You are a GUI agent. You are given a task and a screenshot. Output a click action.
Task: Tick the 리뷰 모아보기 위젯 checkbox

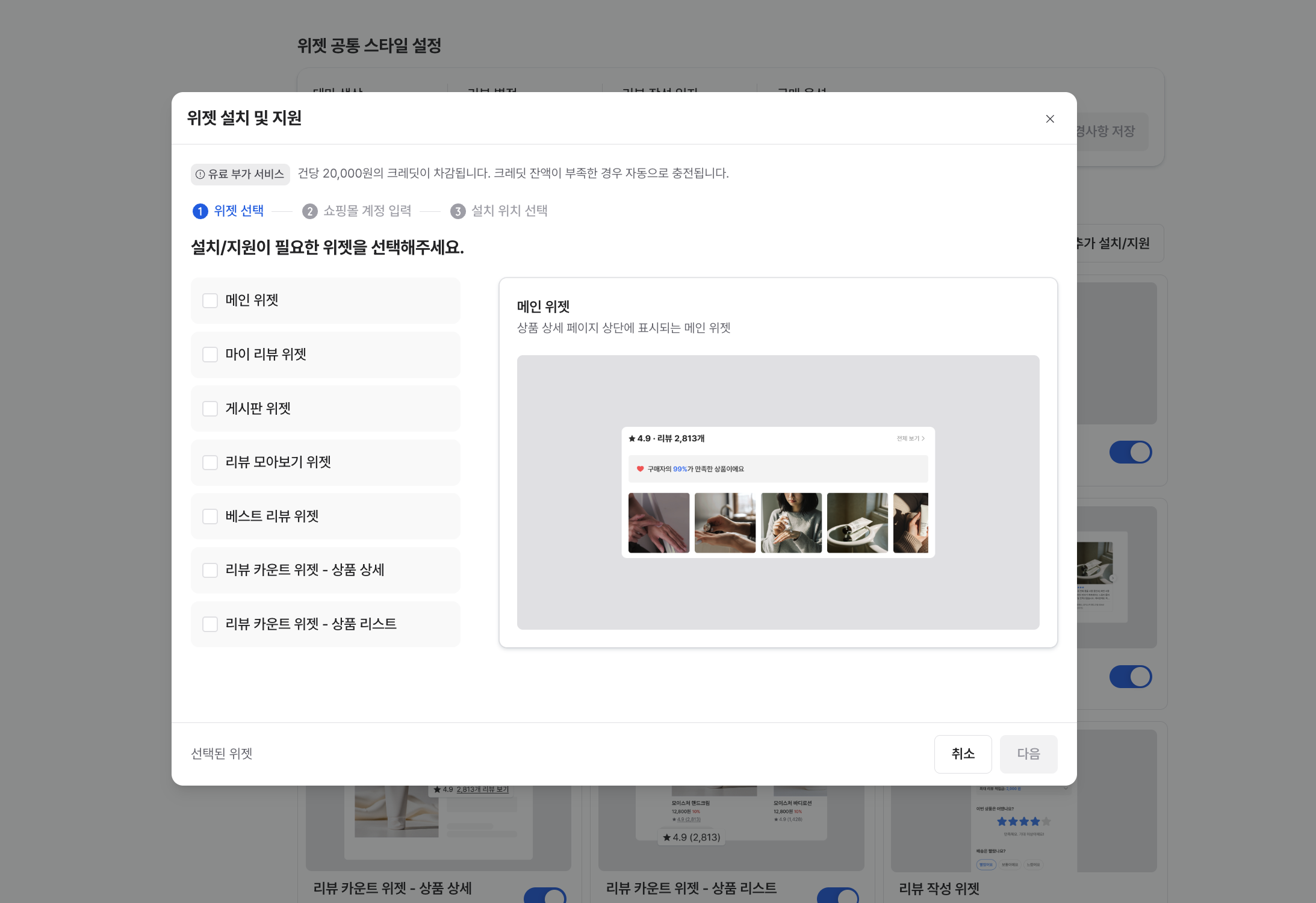point(210,462)
